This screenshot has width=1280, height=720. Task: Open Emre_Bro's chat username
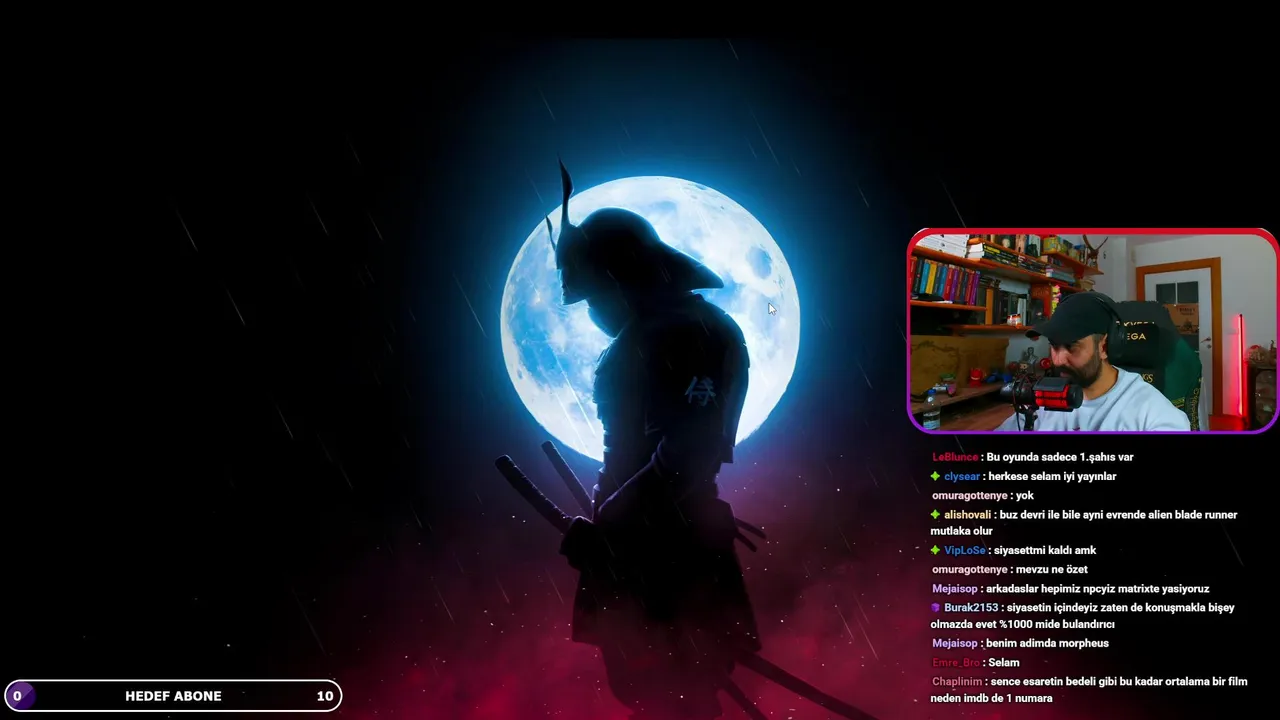(956, 662)
